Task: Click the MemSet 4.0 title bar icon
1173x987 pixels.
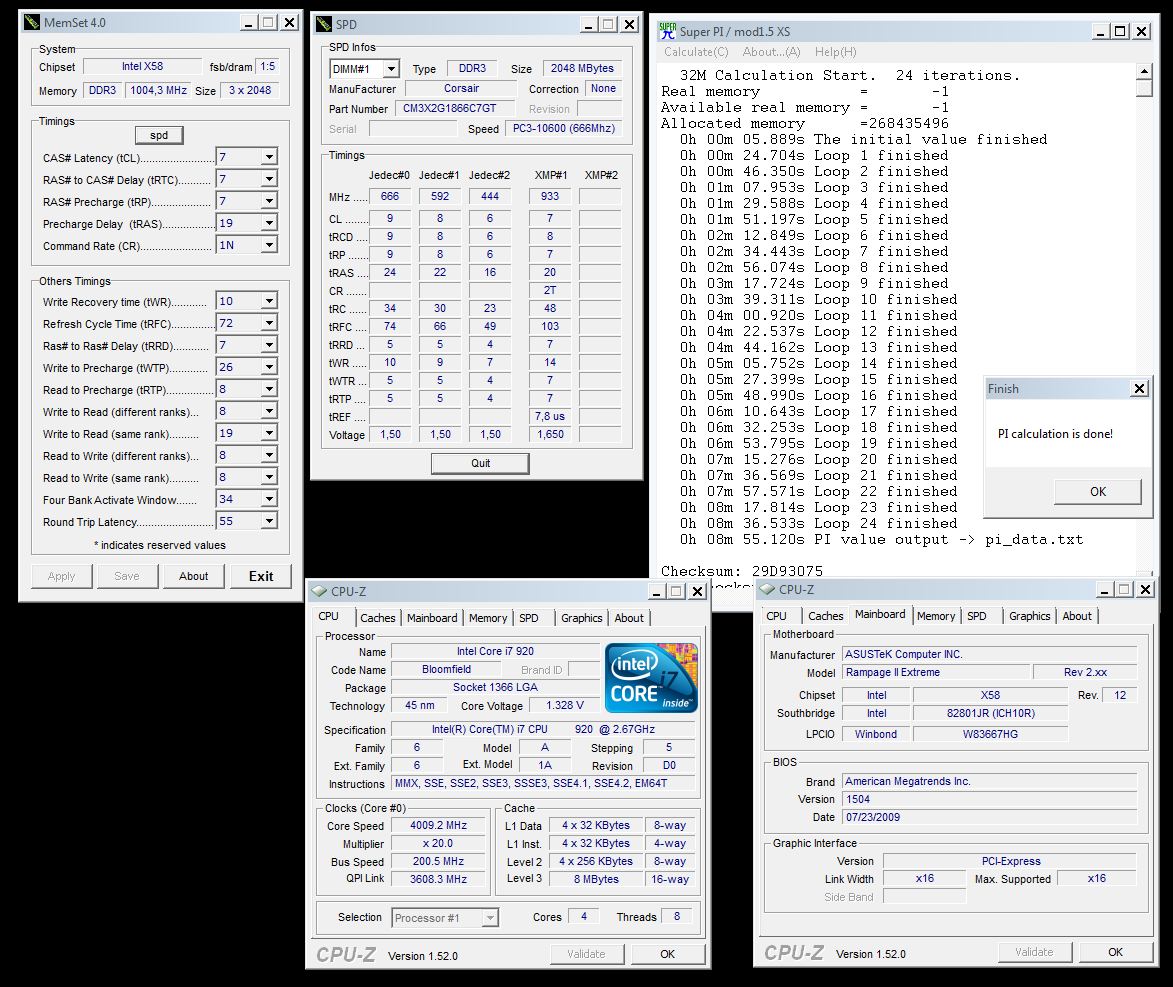Action: click(x=31, y=22)
